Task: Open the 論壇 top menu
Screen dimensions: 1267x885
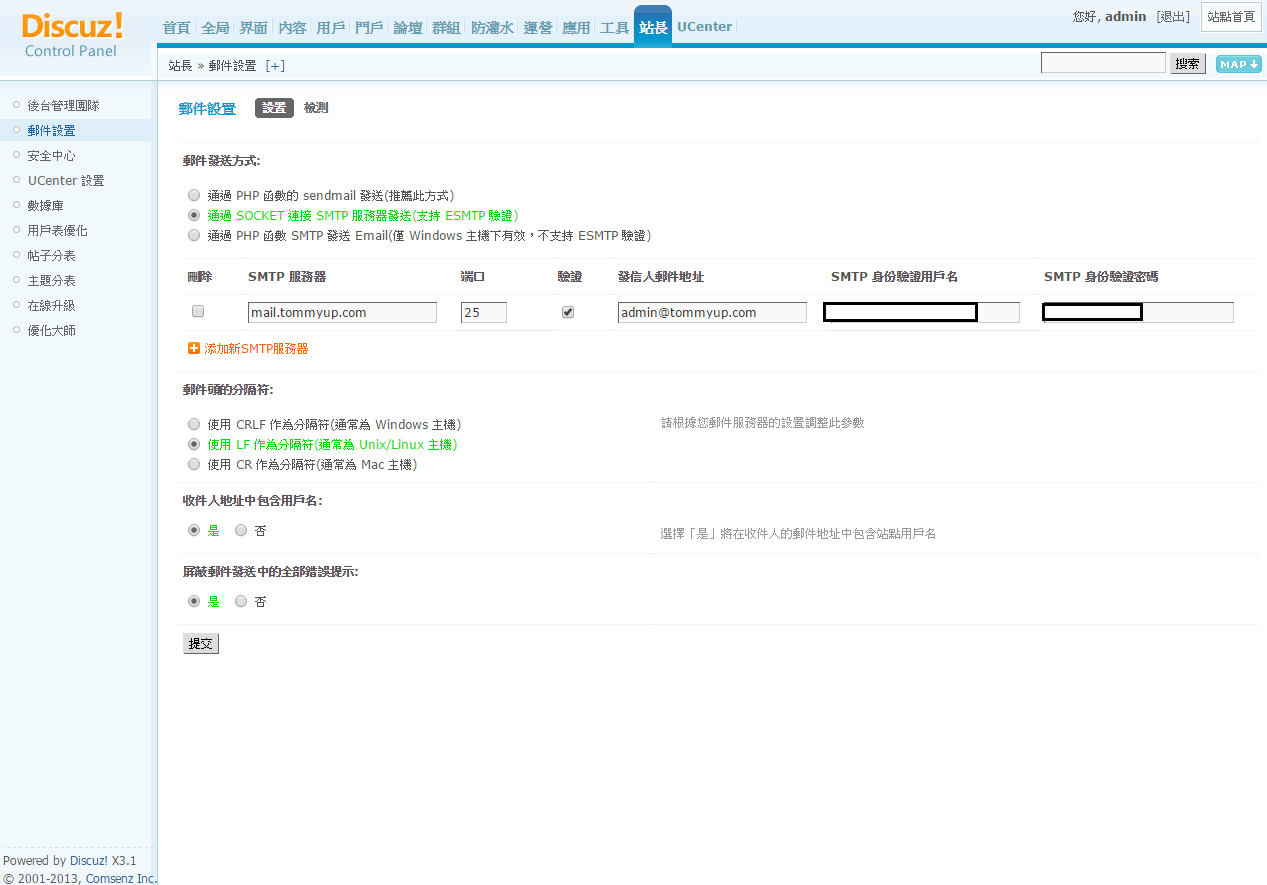Action: click(x=407, y=28)
